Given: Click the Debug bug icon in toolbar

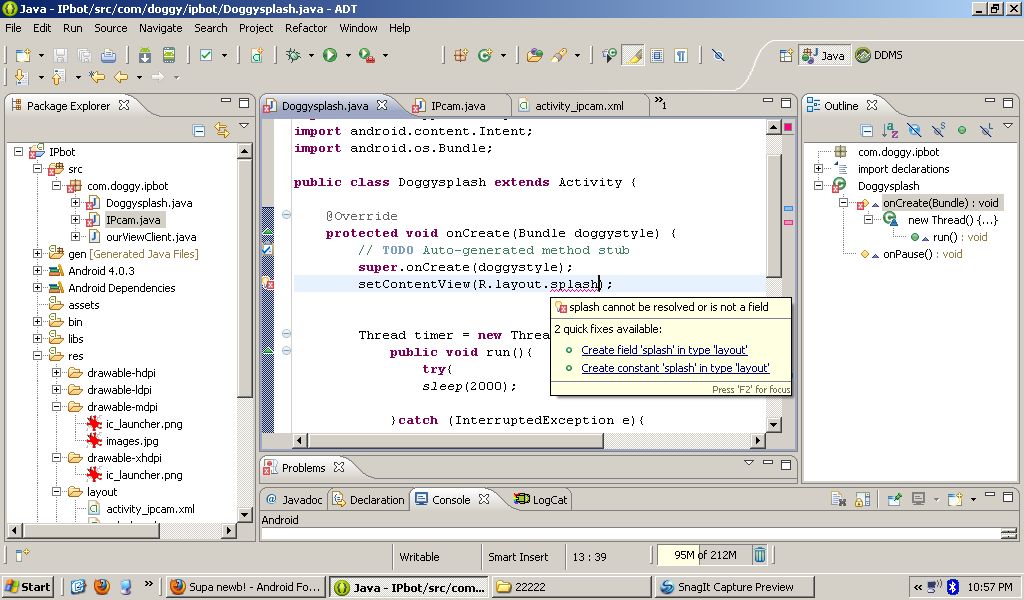Looking at the screenshot, I should [293, 56].
